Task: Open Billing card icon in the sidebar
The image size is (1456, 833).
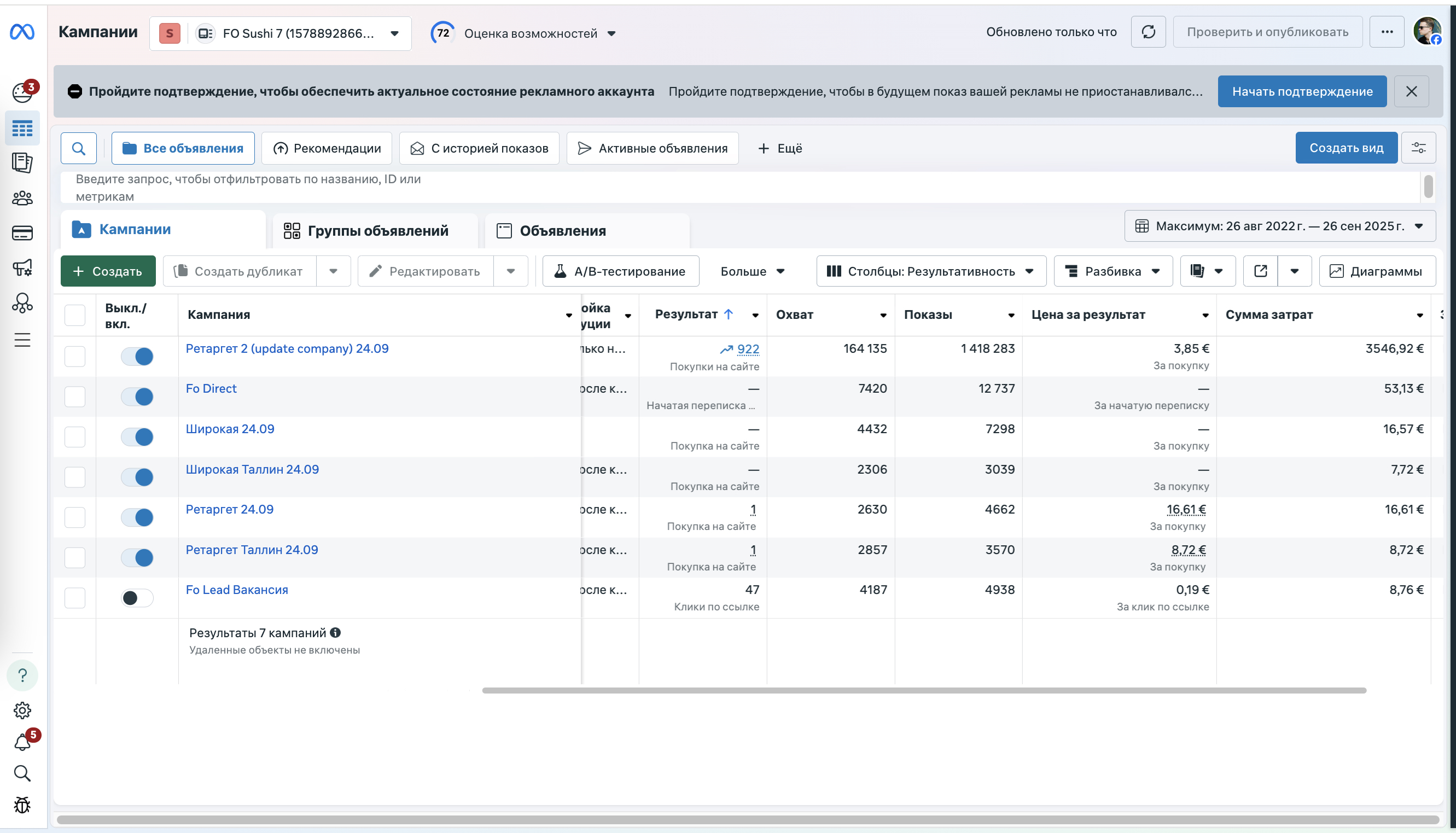Action: click(x=22, y=233)
